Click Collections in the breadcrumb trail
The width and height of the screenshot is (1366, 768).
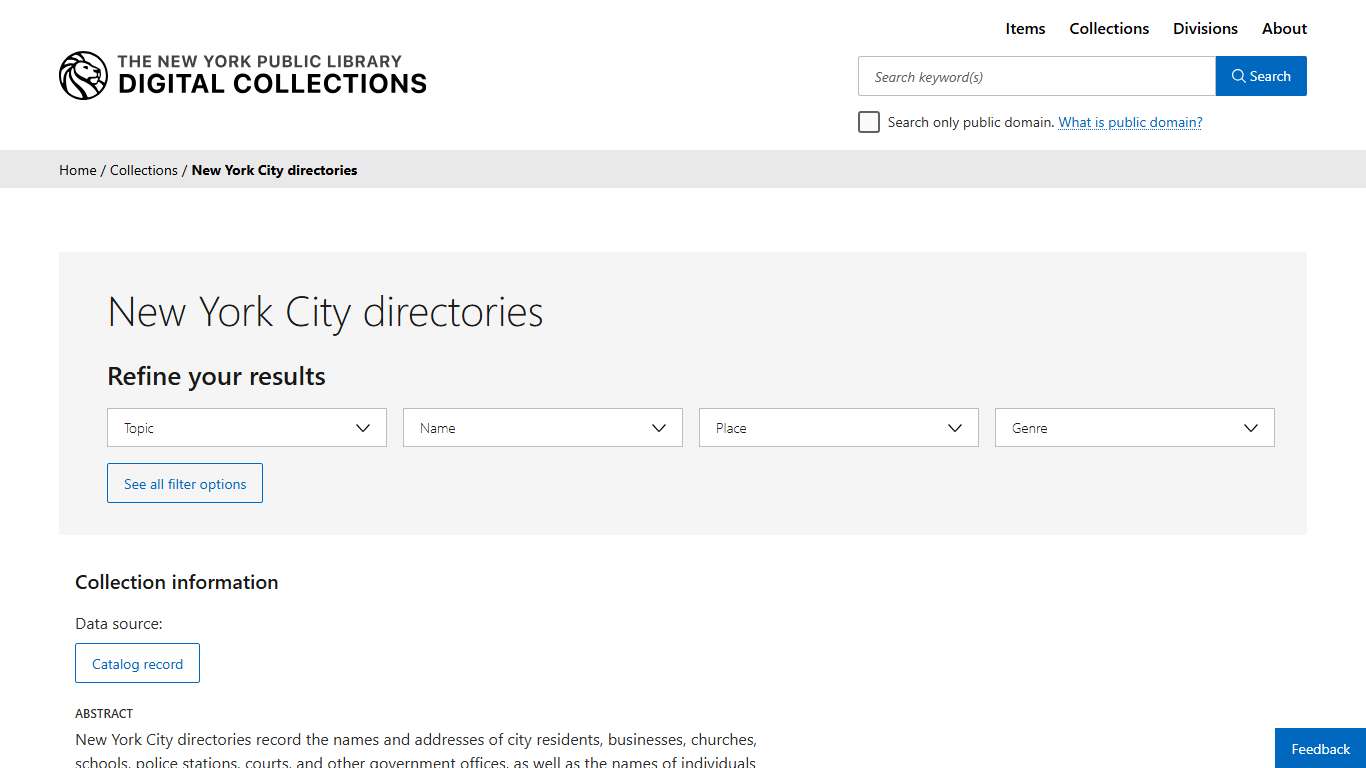click(143, 170)
